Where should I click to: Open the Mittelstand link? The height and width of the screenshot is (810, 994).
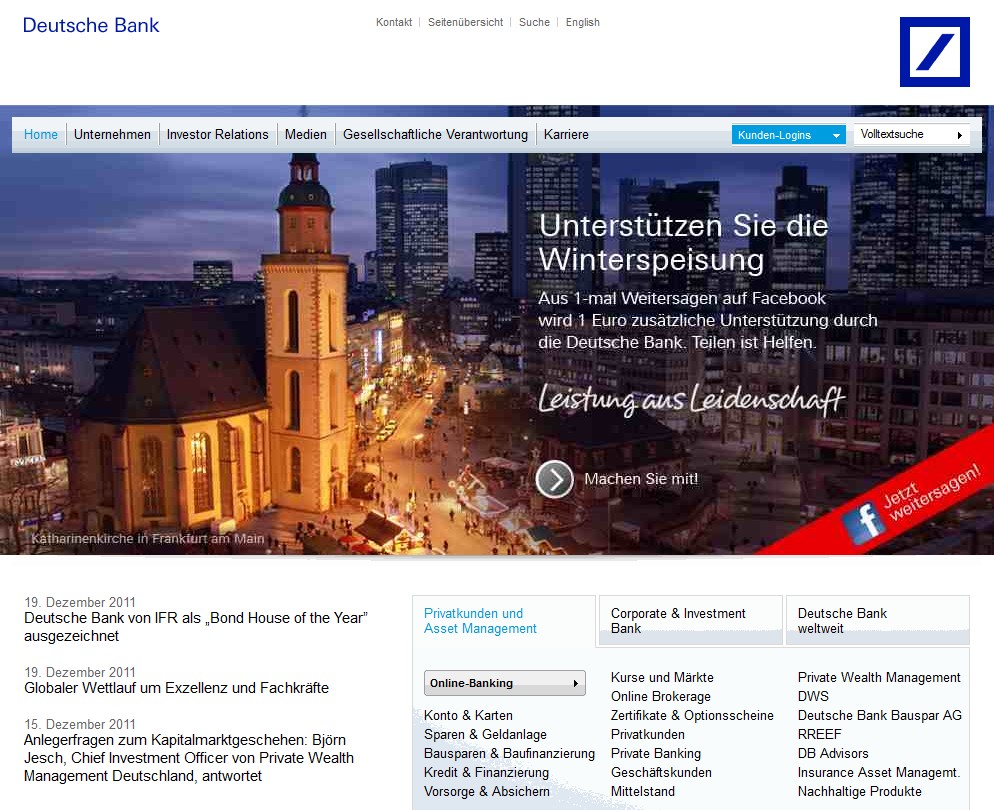[x=643, y=792]
